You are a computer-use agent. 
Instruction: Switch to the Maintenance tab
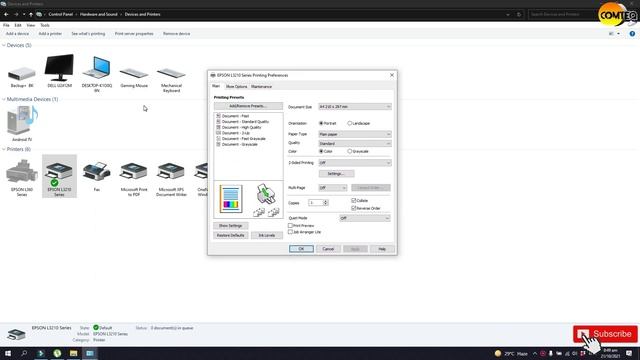point(261,87)
